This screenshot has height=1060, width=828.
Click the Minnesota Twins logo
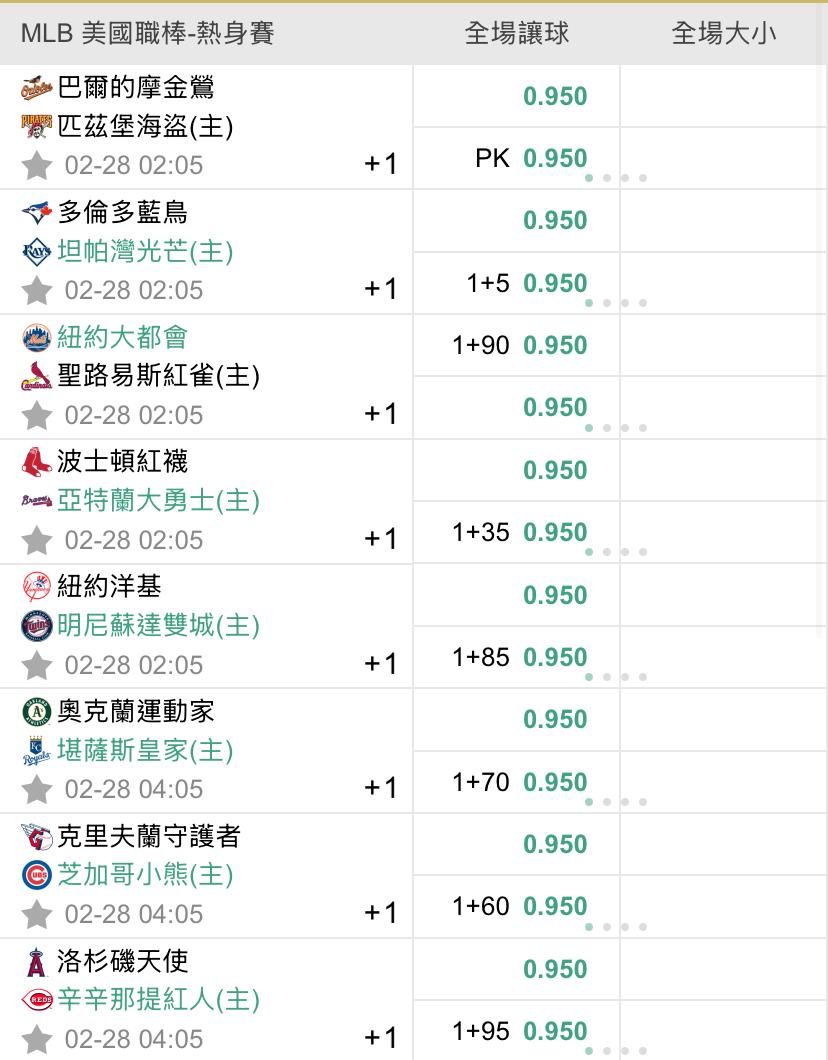[x=36, y=626]
